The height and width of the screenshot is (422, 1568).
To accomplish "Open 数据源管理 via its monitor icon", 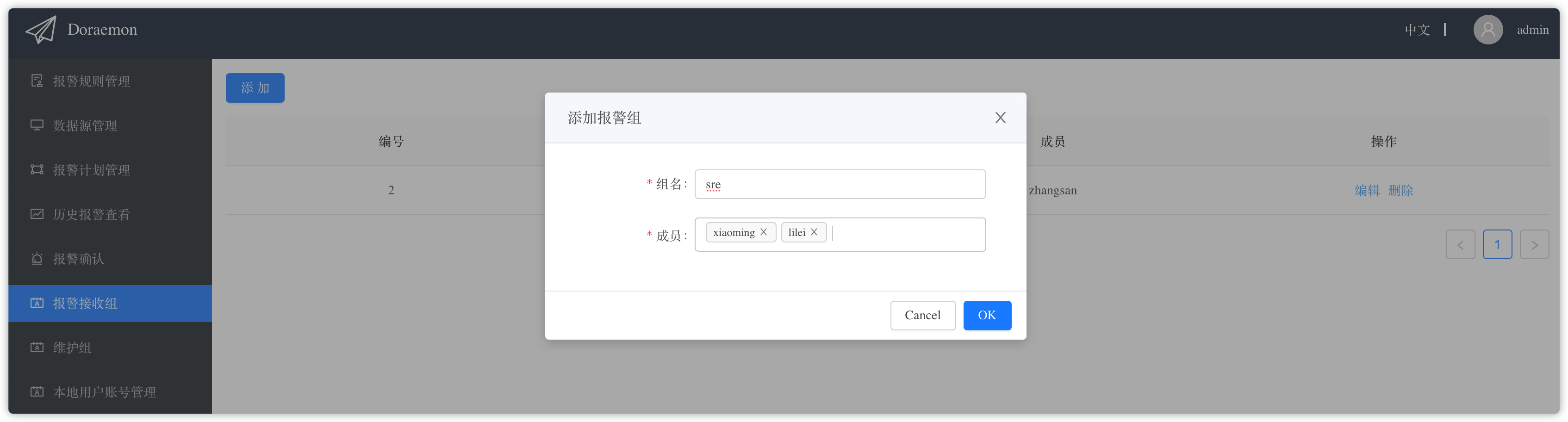I will [x=37, y=125].
